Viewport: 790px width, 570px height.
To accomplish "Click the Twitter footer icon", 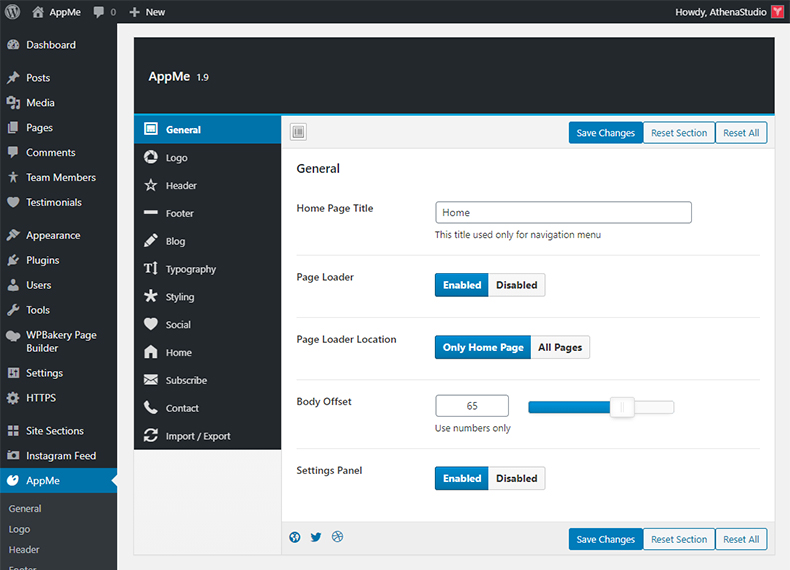I will [316, 537].
